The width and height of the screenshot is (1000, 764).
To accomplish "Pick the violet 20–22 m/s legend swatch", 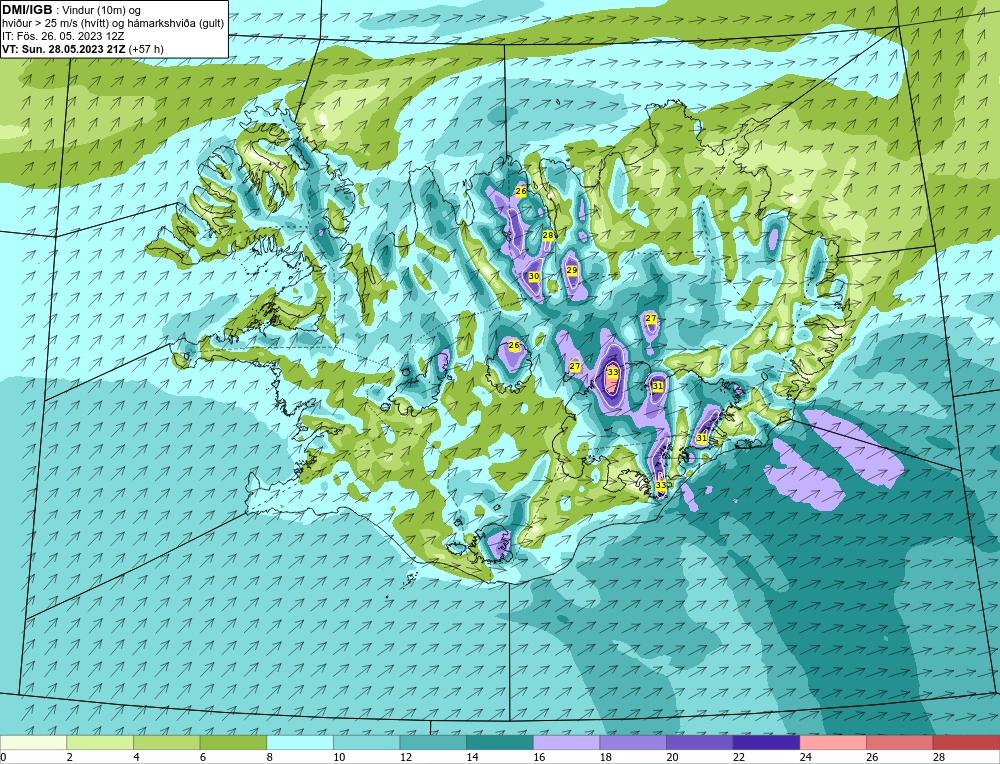I will pos(700,743).
